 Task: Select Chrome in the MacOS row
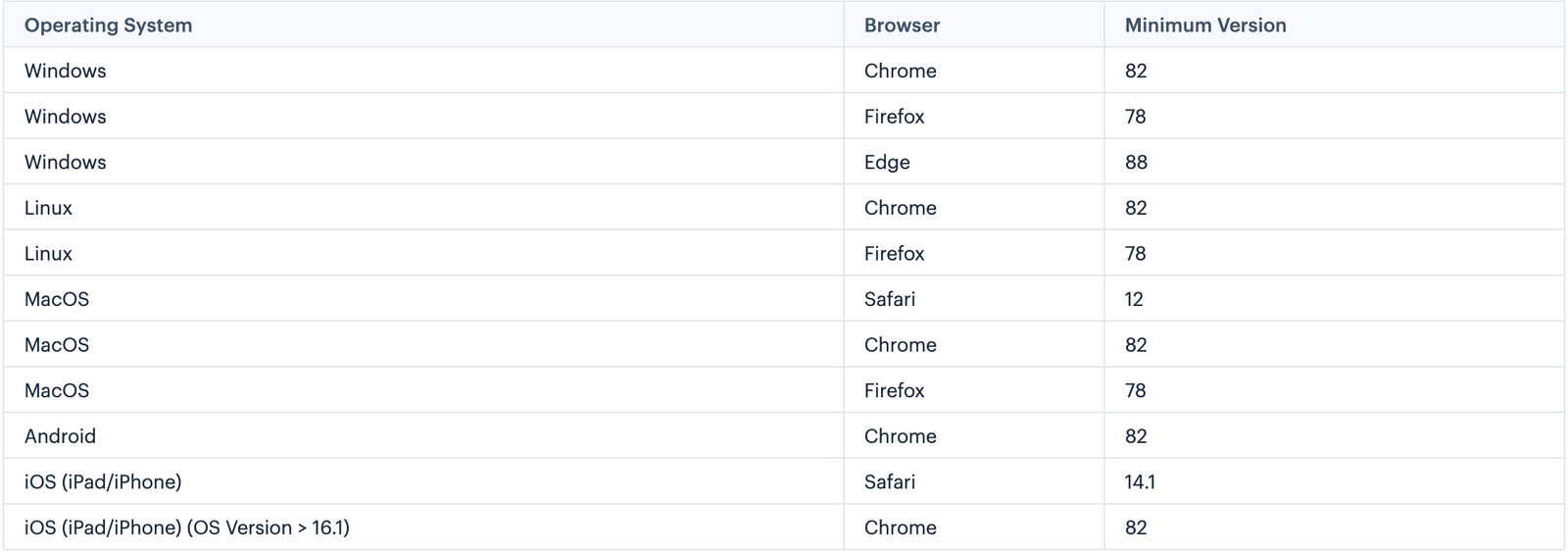(900, 345)
